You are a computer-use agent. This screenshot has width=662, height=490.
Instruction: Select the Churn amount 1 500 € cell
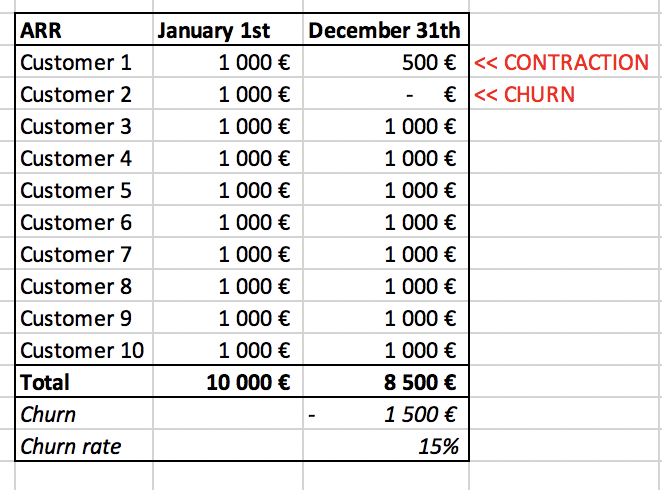386,414
